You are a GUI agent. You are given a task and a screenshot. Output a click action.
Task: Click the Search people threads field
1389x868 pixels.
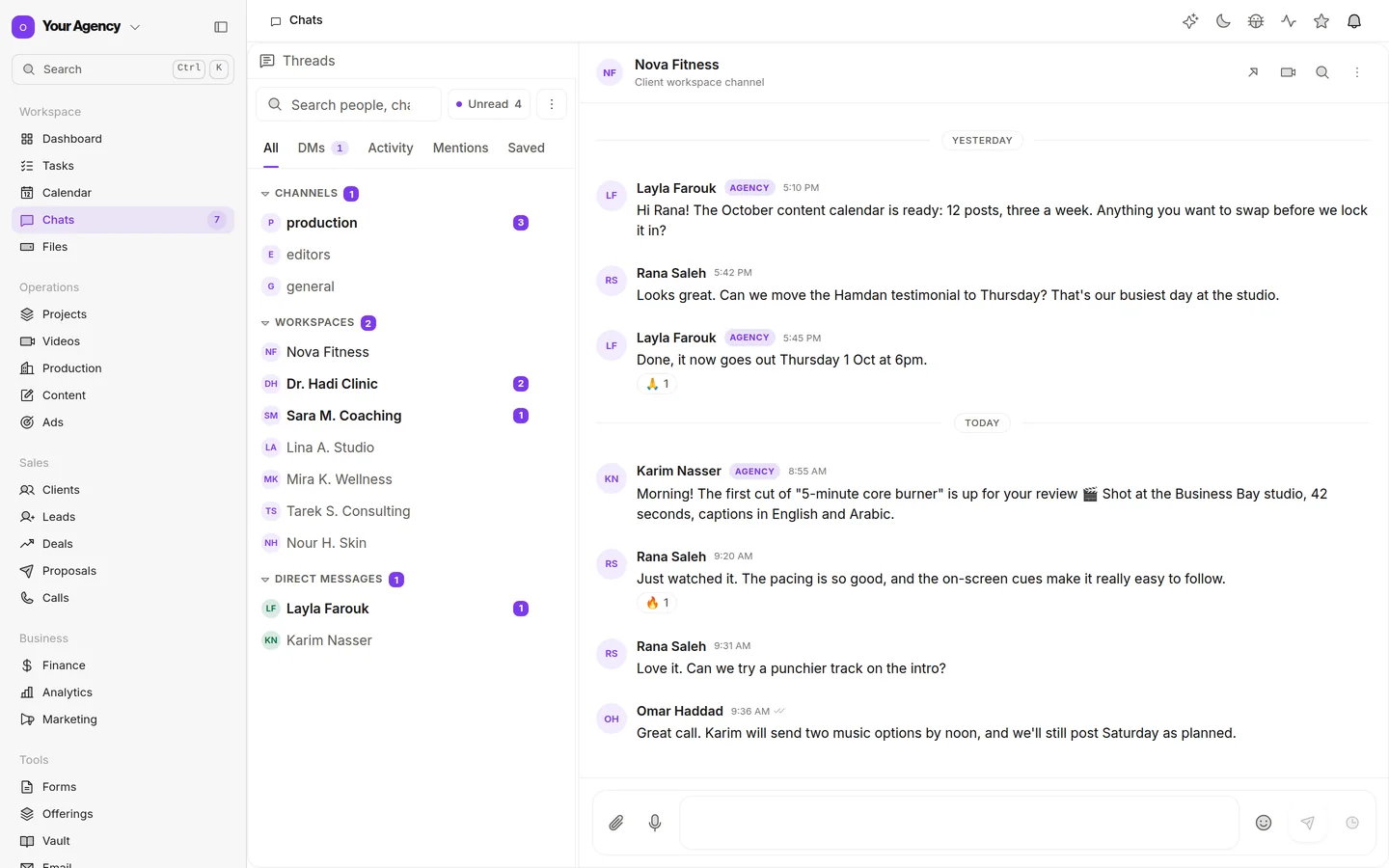(x=348, y=104)
